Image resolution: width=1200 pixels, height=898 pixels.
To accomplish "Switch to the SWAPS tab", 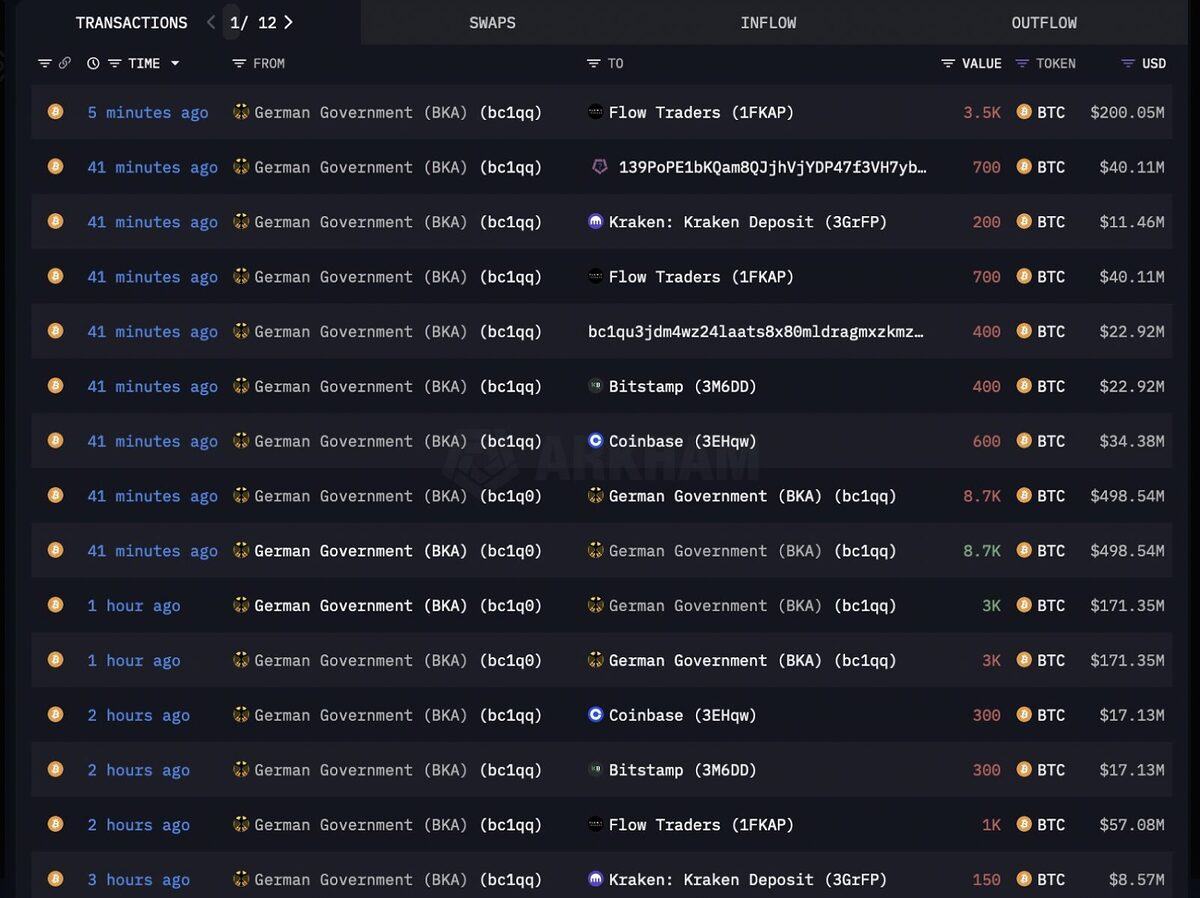I will pyautogui.click(x=493, y=22).
